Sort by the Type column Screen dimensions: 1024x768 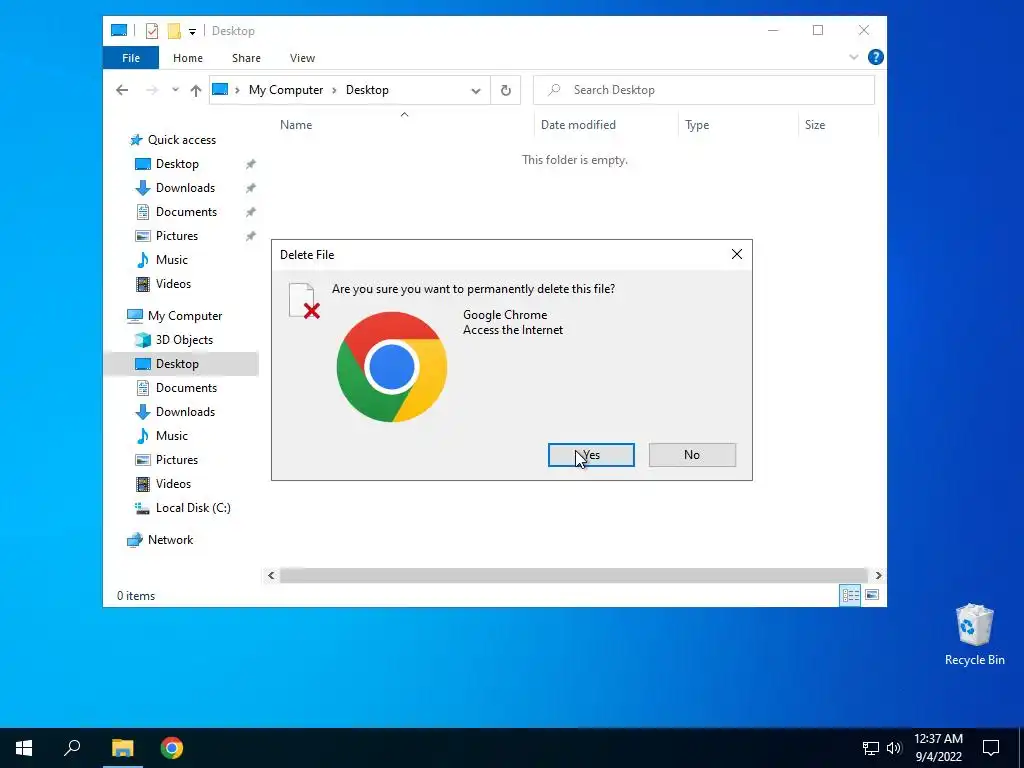pos(697,125)
